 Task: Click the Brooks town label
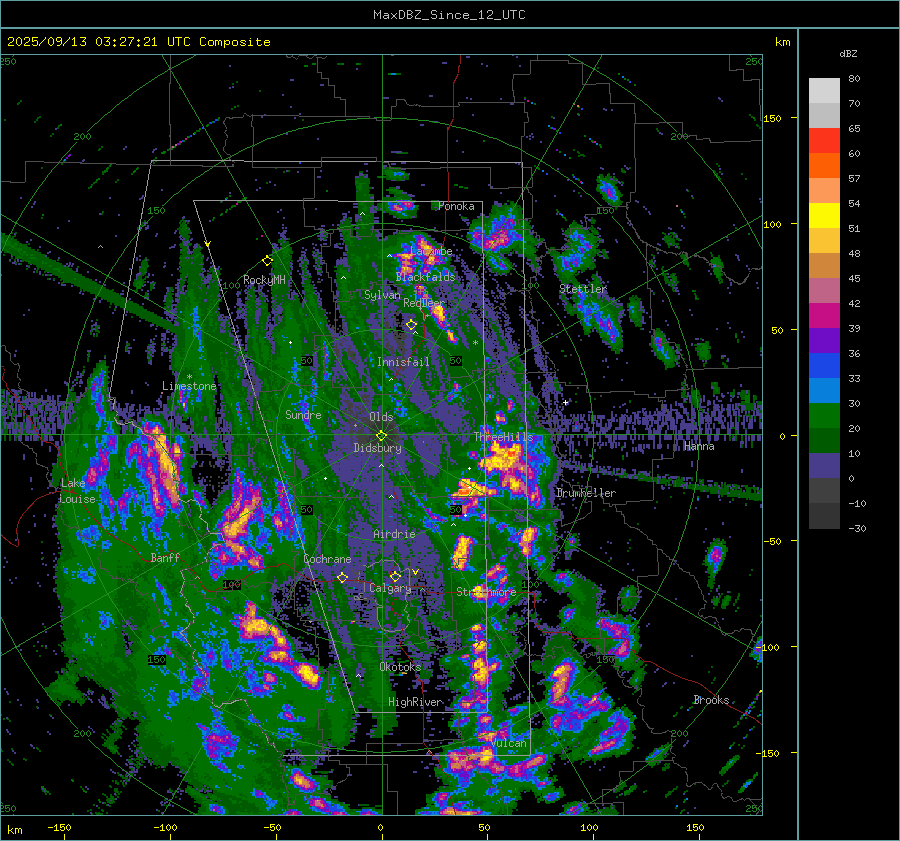711,700
